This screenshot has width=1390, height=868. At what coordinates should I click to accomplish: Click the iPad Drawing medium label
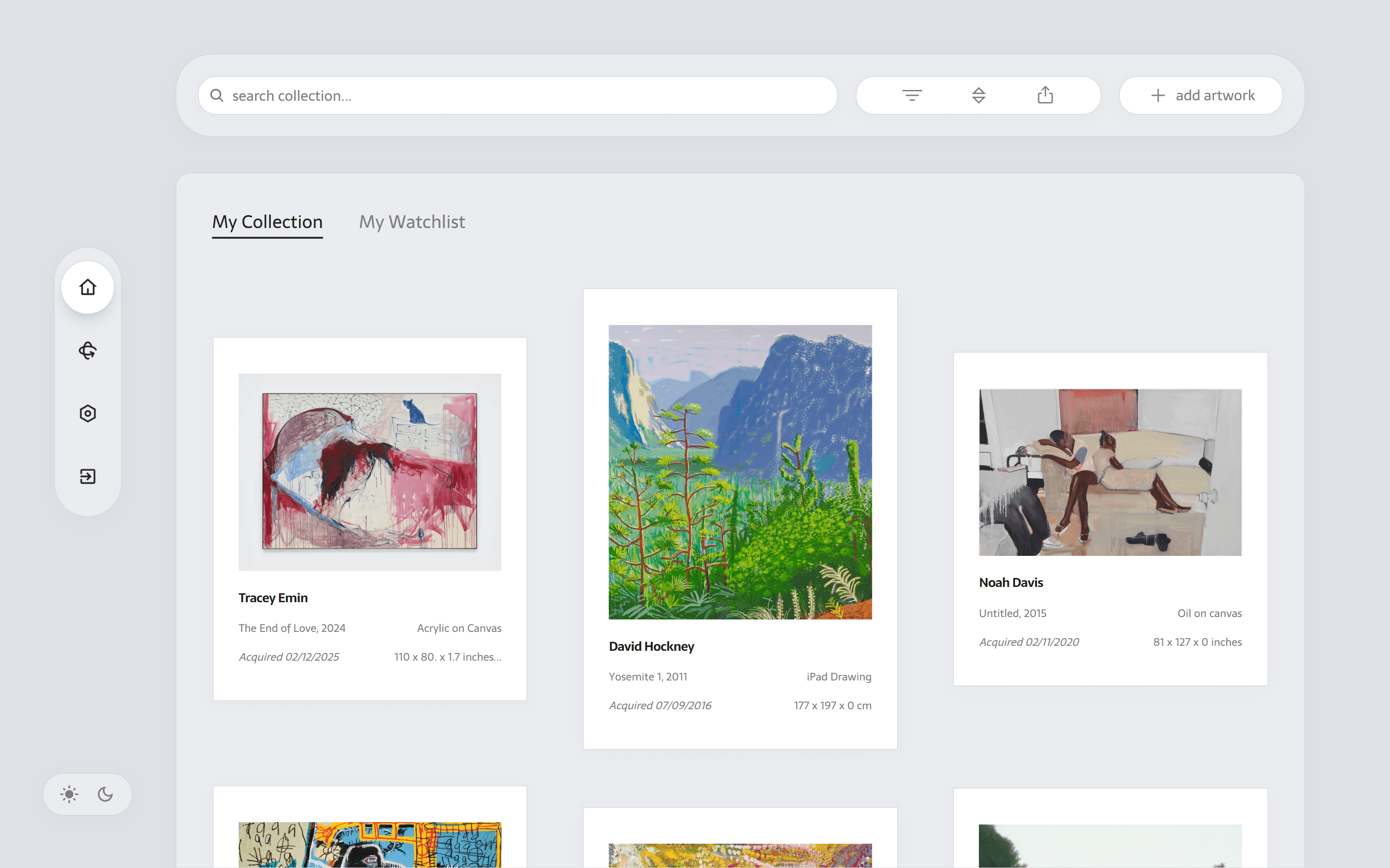point(839,677)
